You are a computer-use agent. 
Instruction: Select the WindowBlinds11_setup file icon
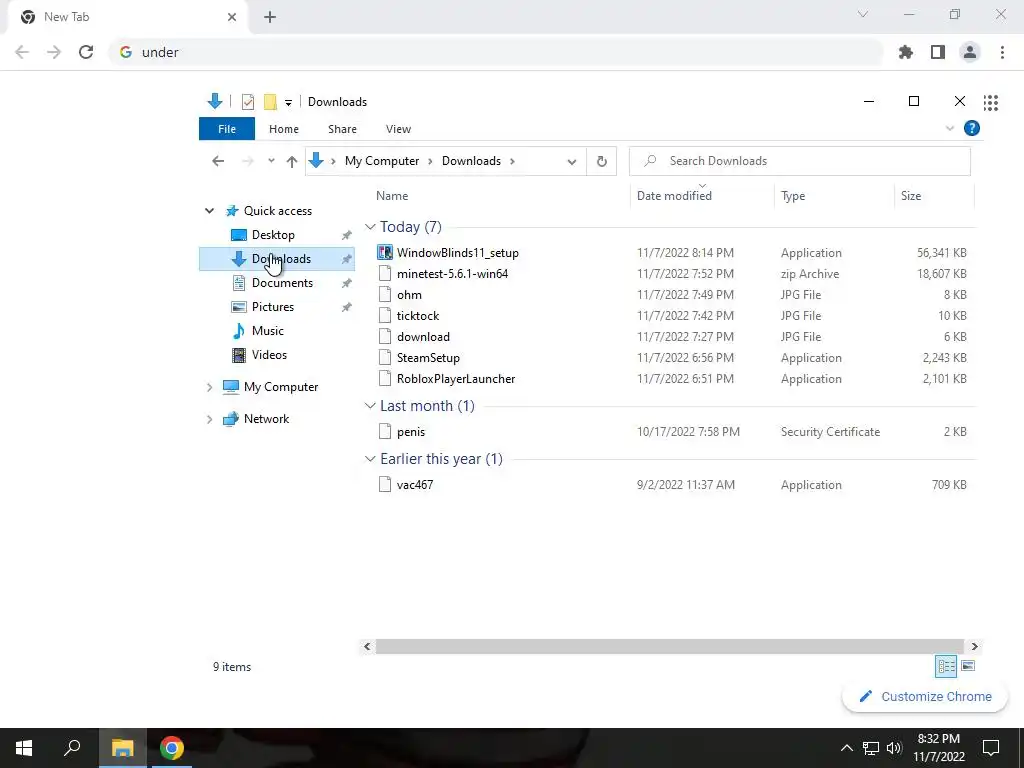[x=385, y=252]
